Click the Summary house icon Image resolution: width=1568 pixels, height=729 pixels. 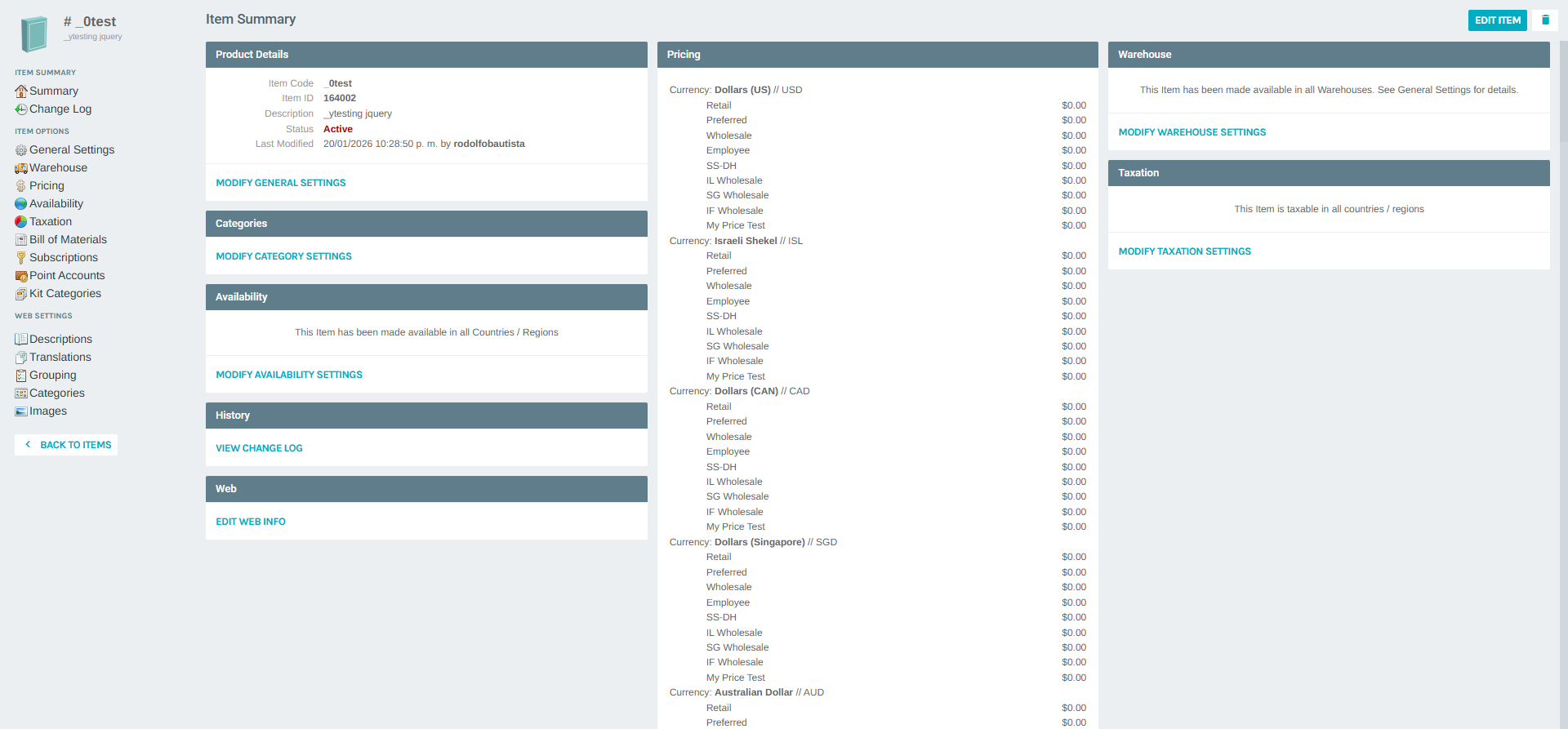pyautogui.click(x=21, y=91)
